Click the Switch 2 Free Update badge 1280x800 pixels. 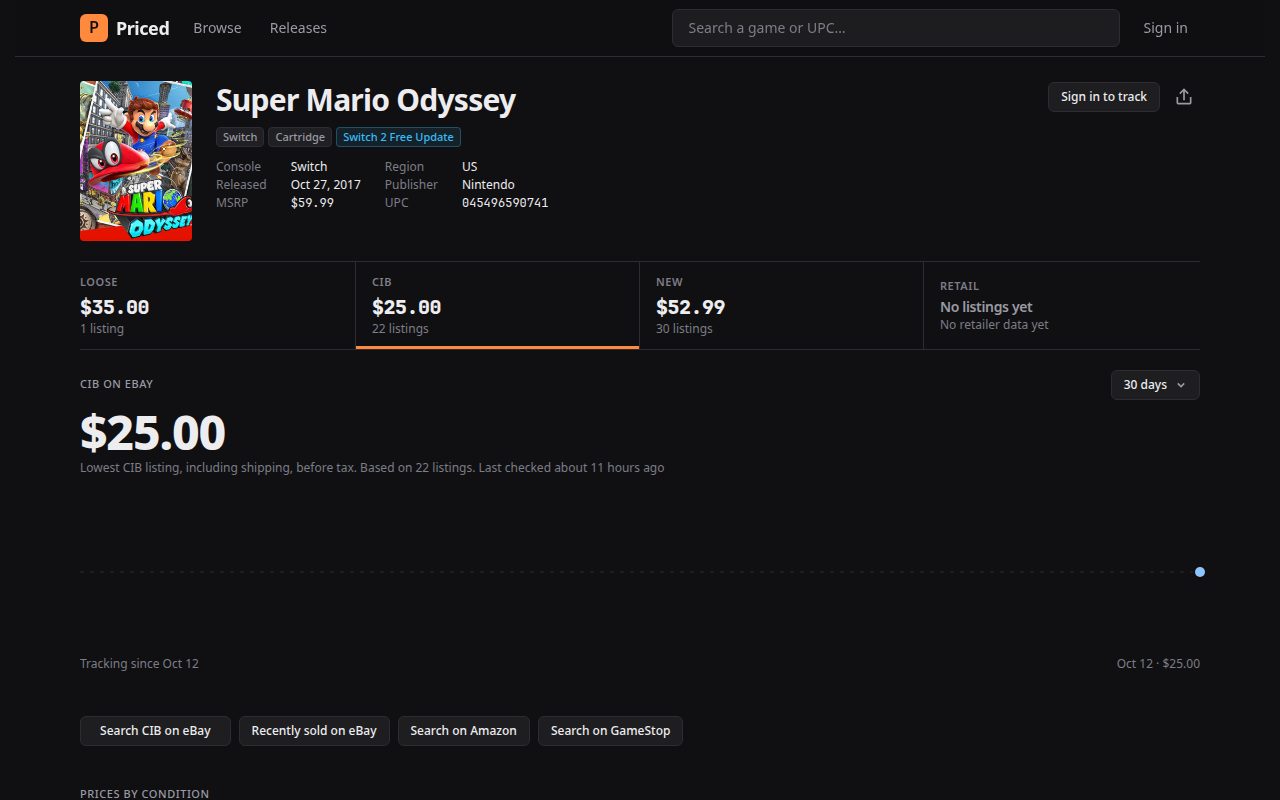pos(398,137)
